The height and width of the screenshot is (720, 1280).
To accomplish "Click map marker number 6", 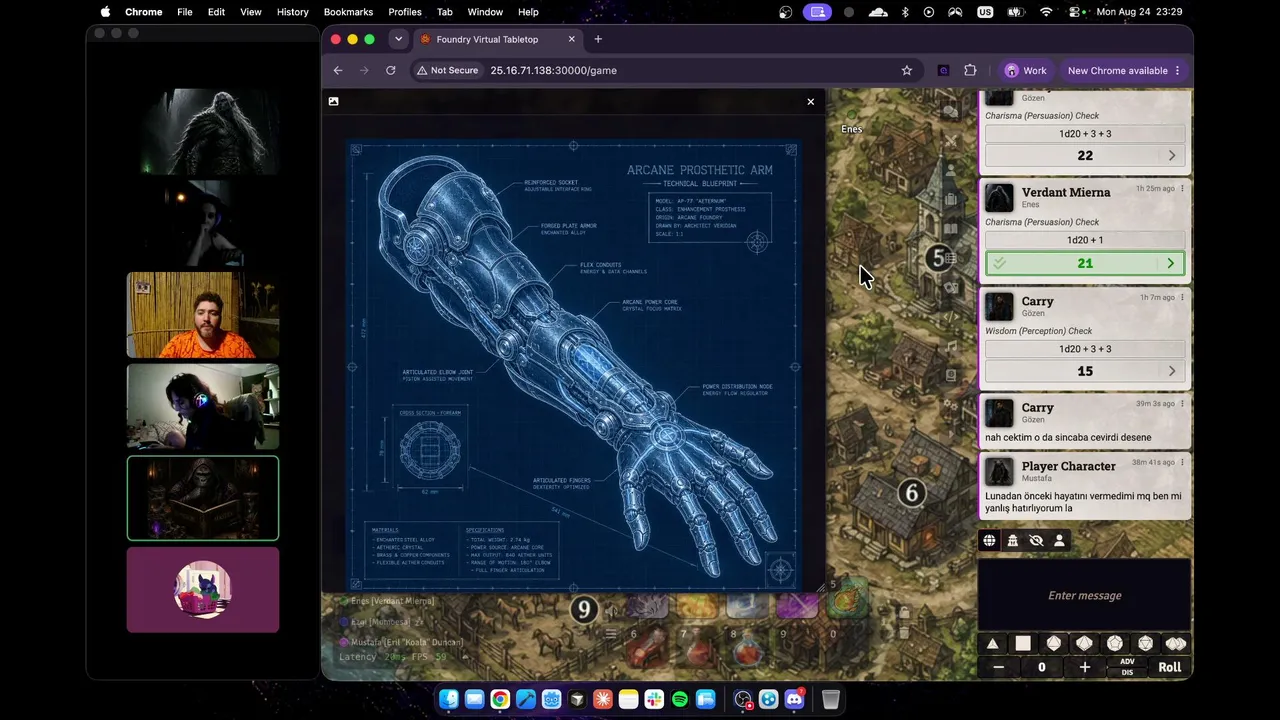I will [911, 493].
